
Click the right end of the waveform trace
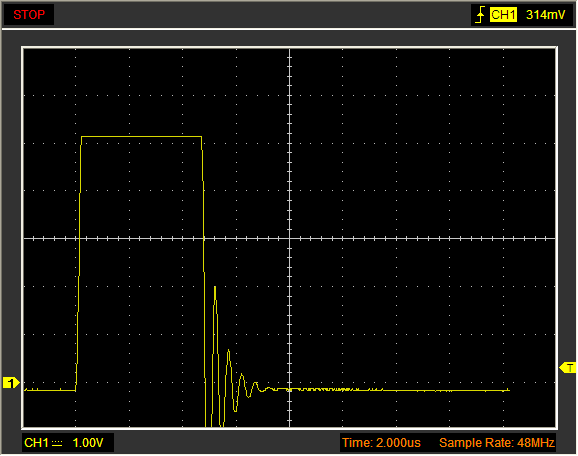click(x=508, y=390)
